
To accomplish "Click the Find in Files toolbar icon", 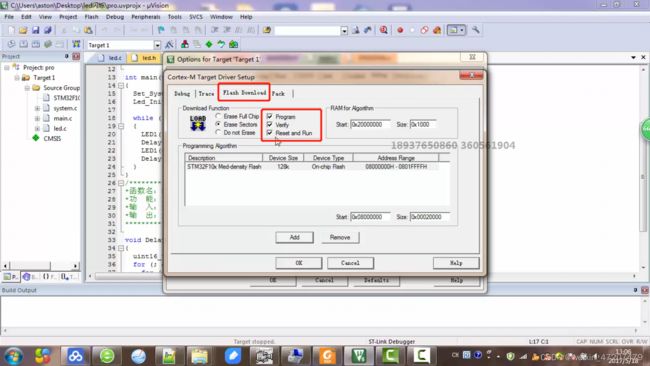I will coord(267,30).
